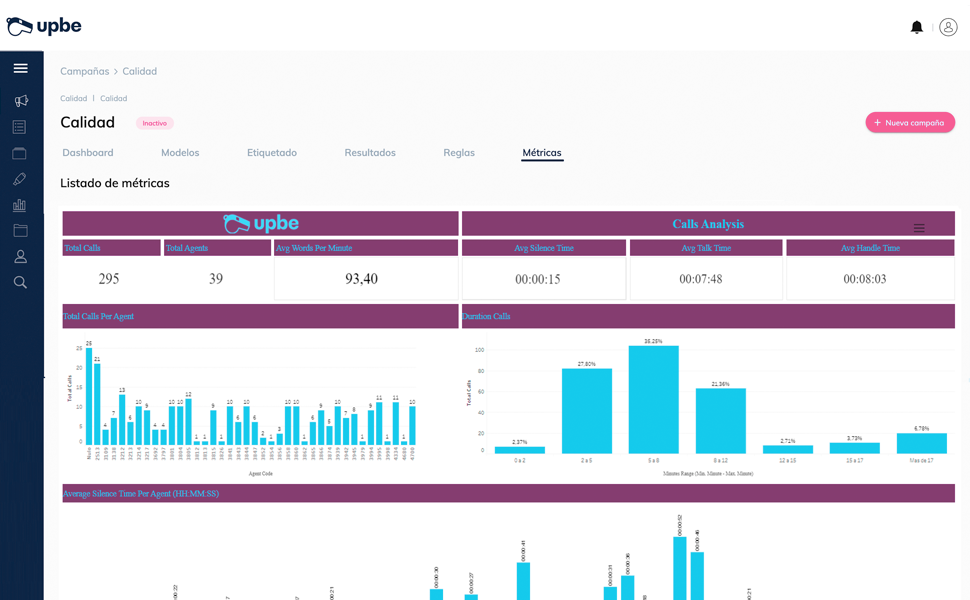
Task: Open the bar chart sidebar icon
Action: click(20, 205)
